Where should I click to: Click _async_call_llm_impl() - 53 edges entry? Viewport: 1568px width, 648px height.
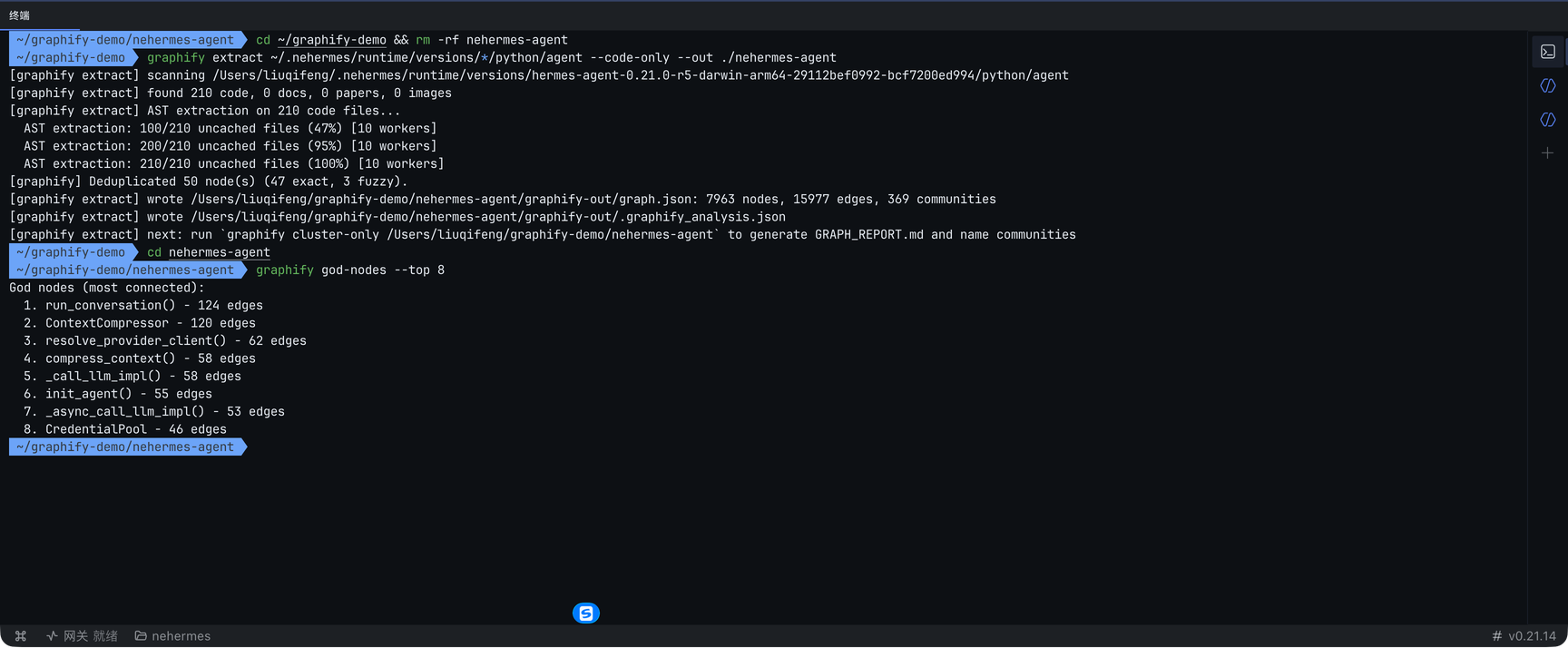click(x=154, y=412)
